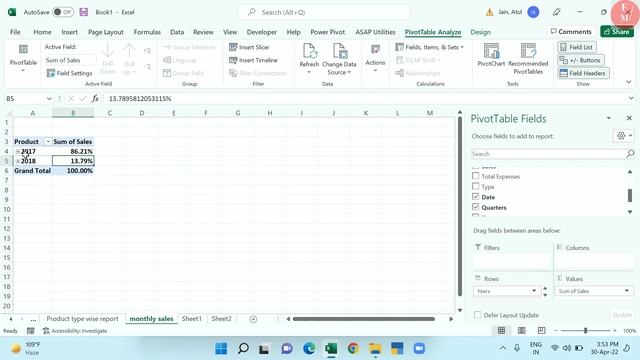The image size is (640, 360).
Task: Switch to the Insert tab
Action: (x=69, y=32)
